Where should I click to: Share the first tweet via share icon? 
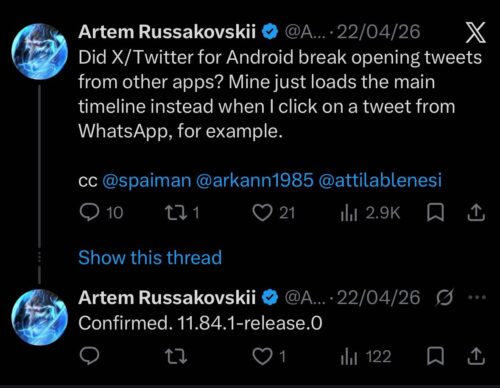(476, 213)
